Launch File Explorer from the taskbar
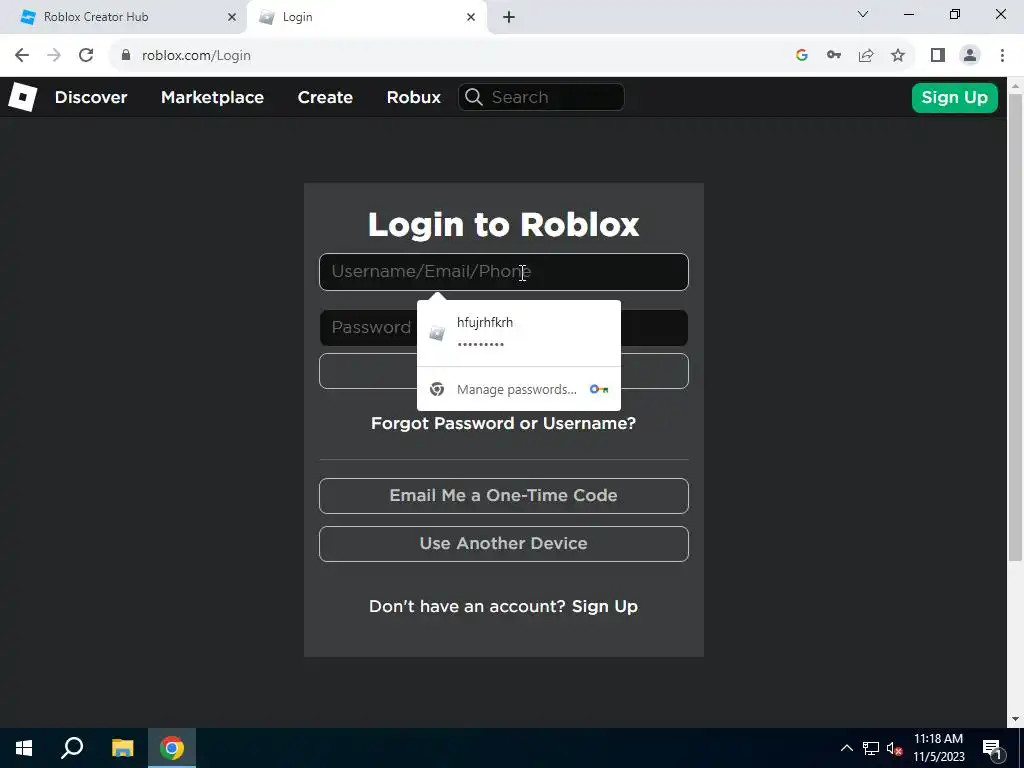 [x=122, y=748]
